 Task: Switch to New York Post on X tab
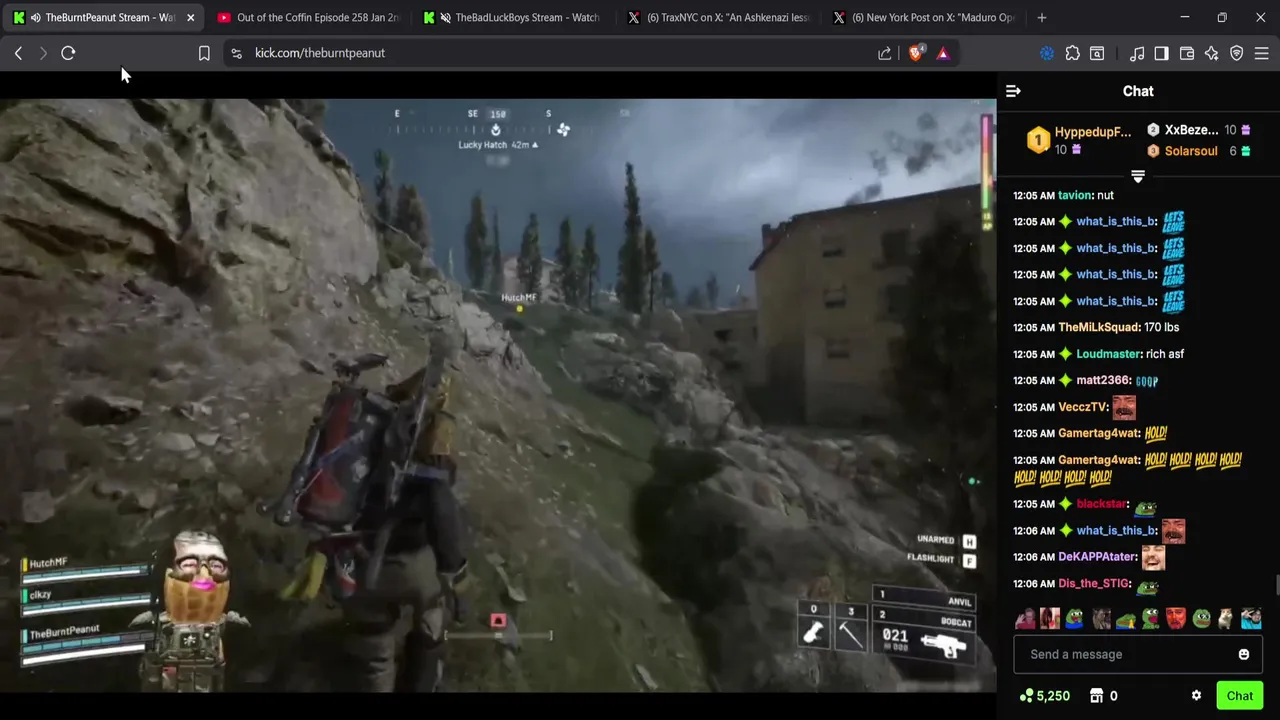tap(925, 17)
